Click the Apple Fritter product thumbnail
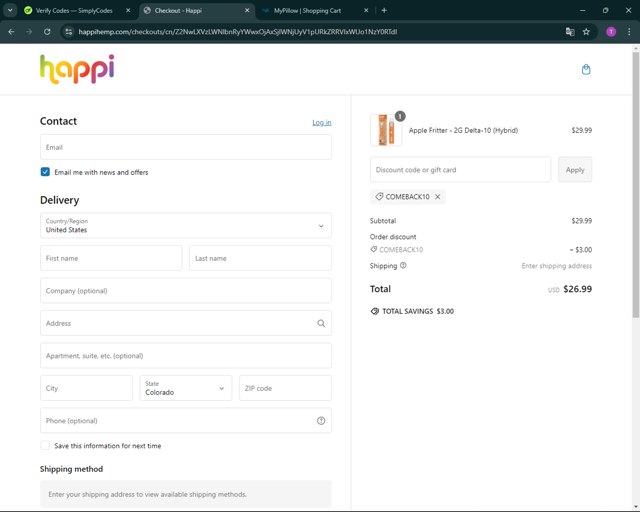The width and height of the screenshot is (640, 512). (x=386, y=130)
